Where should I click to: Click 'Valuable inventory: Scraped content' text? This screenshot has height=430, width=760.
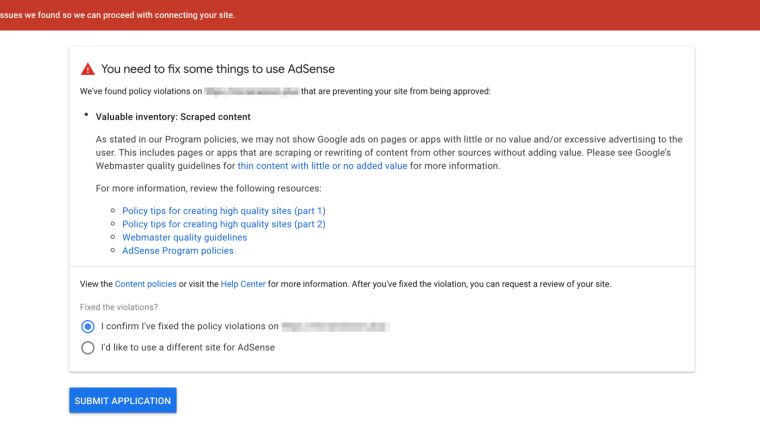[173, 117]
